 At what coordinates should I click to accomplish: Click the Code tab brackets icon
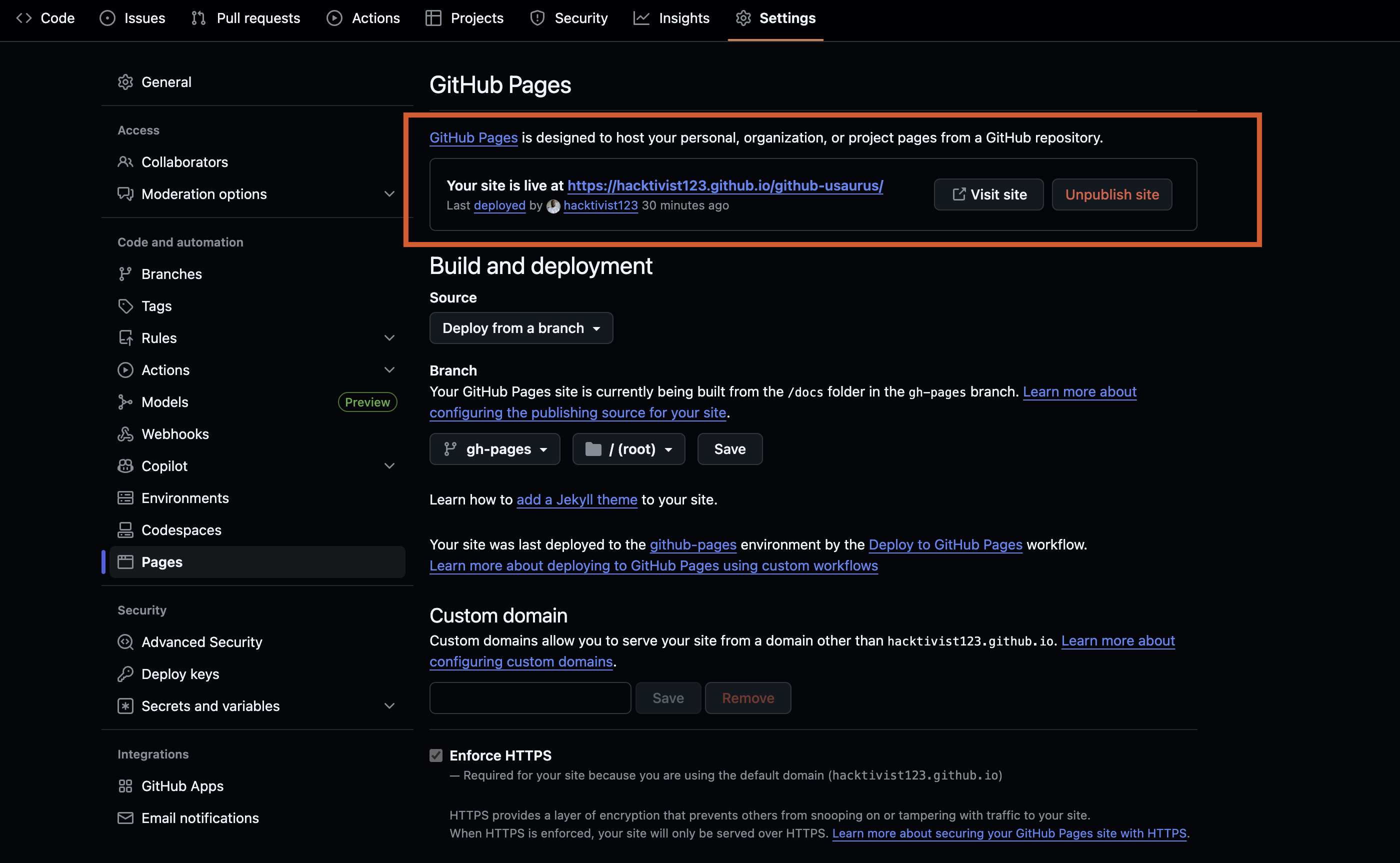coord(24,18)
